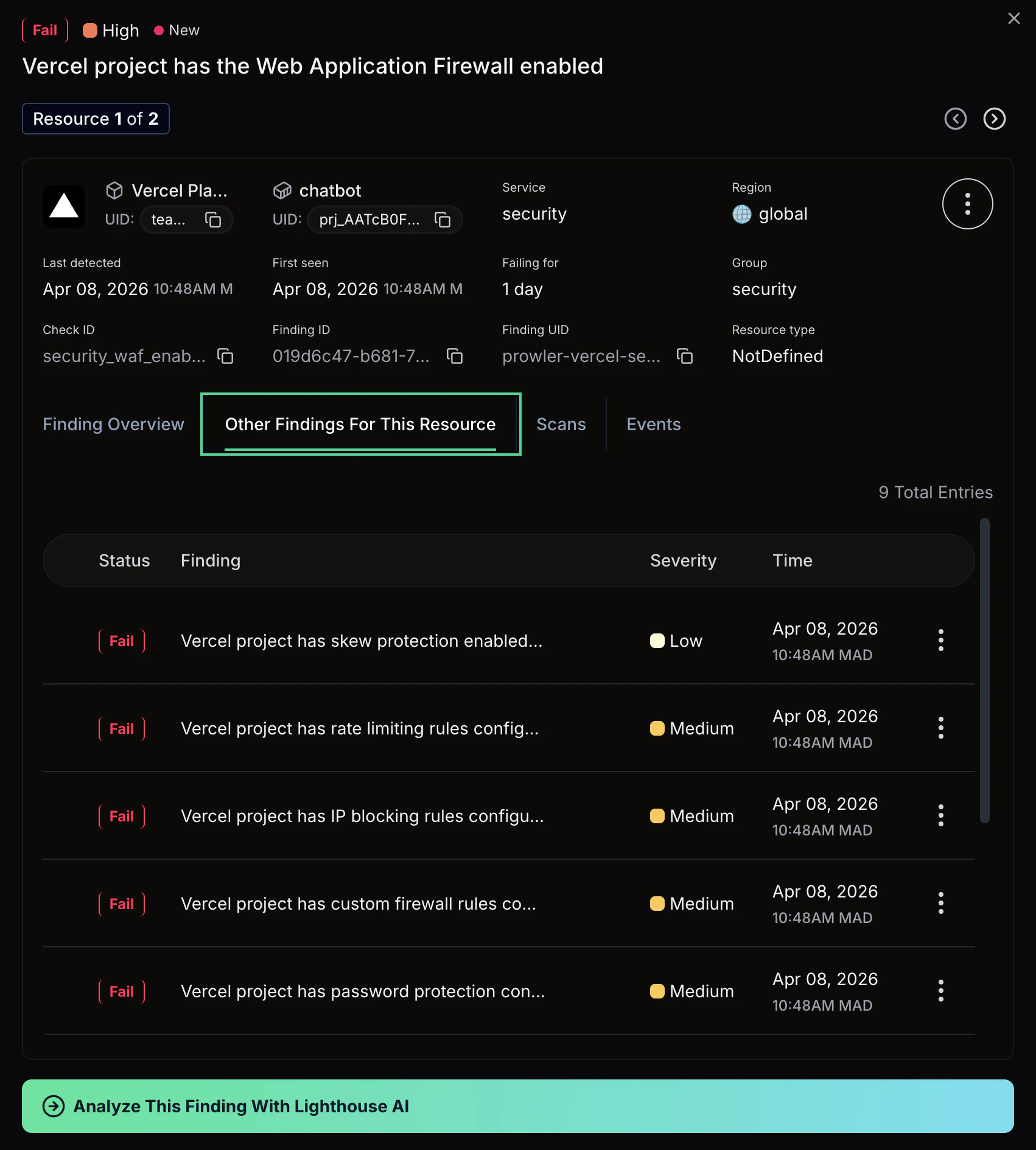This screenshot has height=1150, width=1036.
Task: Click the Vercel provider logo
Action: 64,206
